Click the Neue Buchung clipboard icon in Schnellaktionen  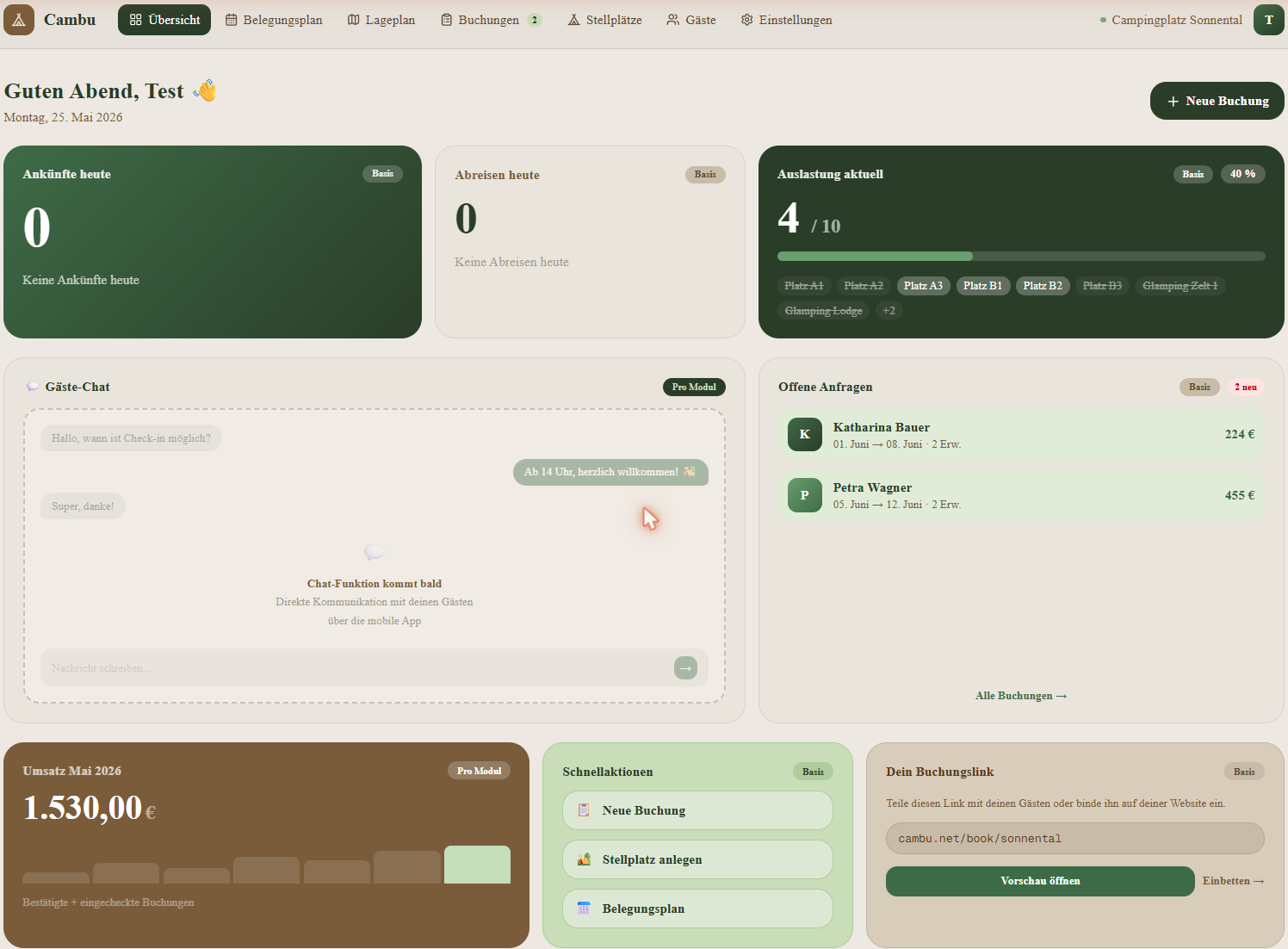coord(584,810)
